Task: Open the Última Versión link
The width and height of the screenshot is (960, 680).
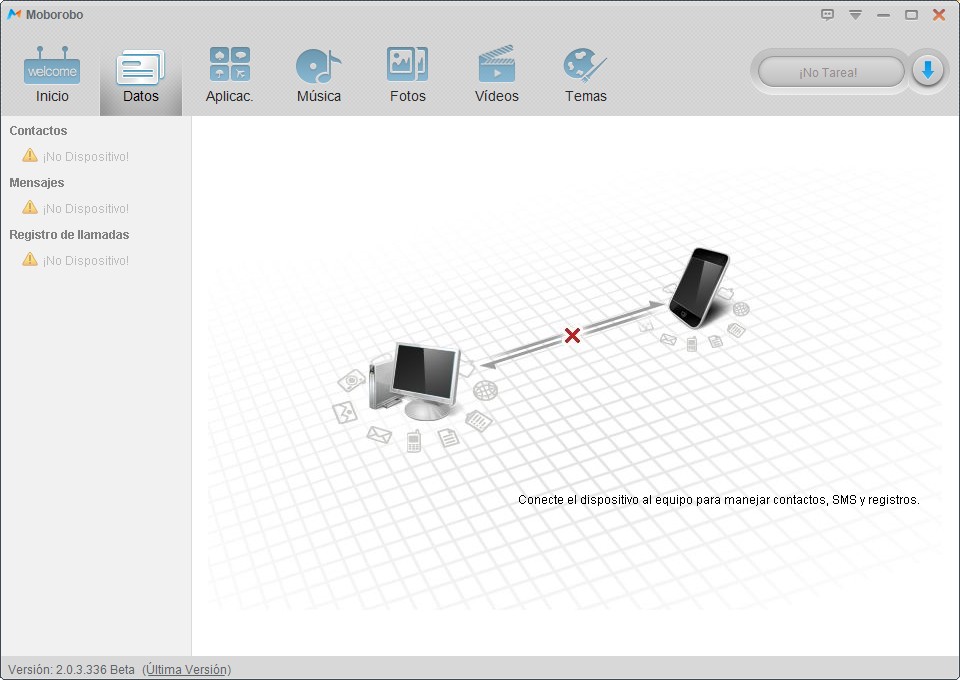Action: [187, 670]
